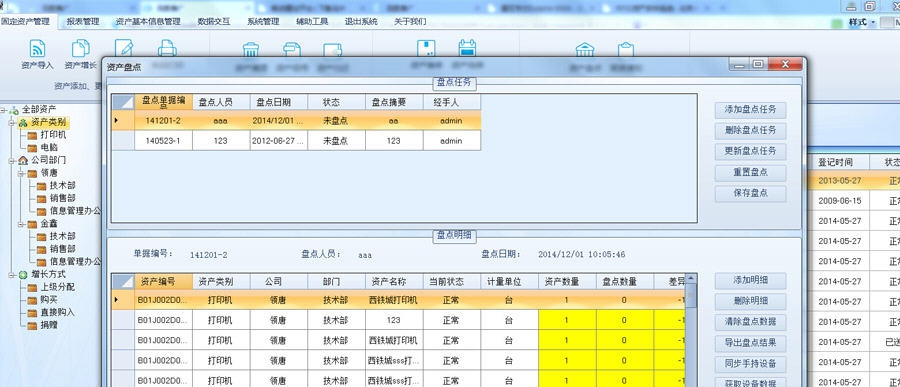Open the 资产基本信息管理 menu

click(x=148, y=22)
